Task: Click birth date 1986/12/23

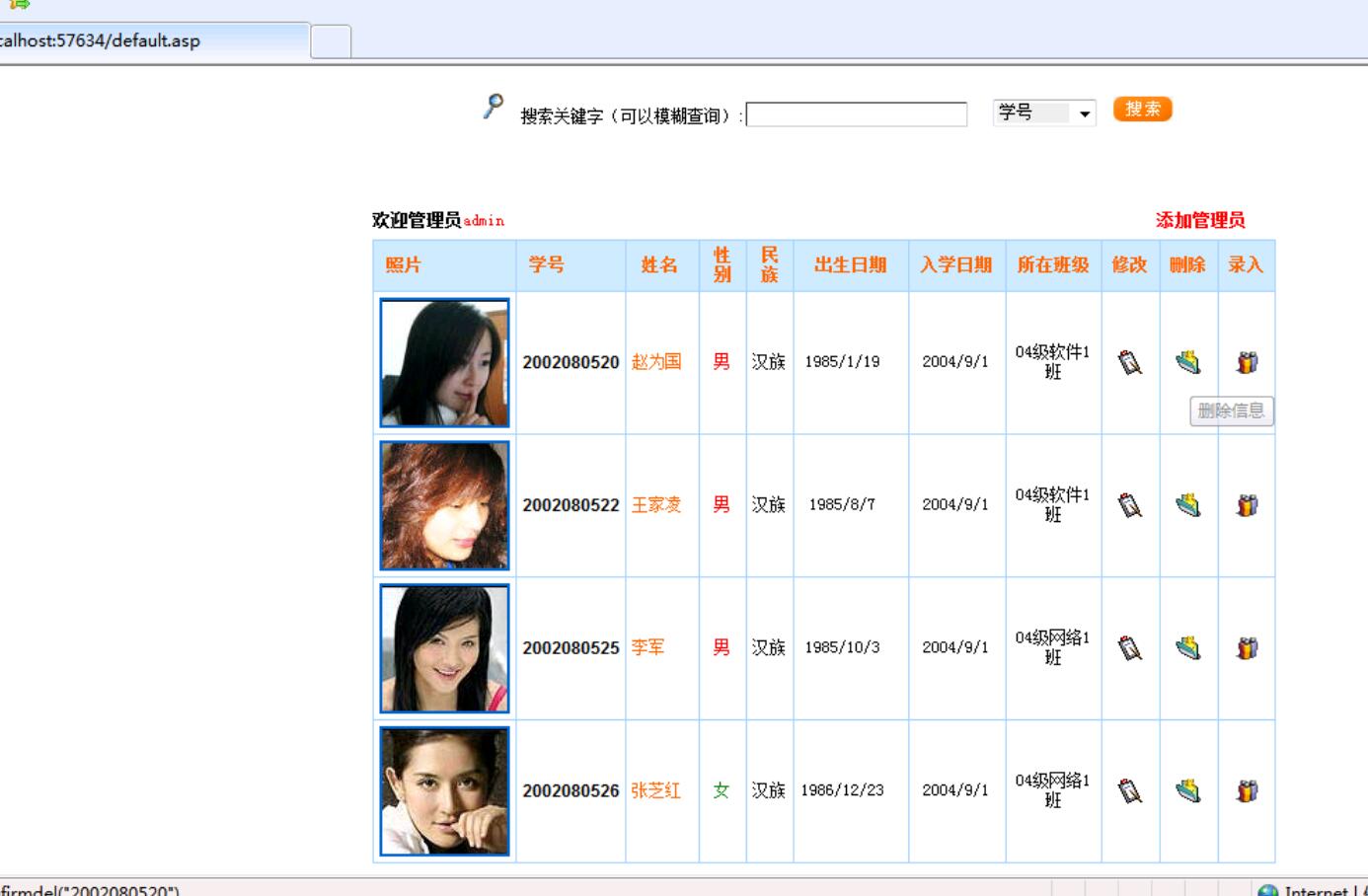Action: coord(842,790)
